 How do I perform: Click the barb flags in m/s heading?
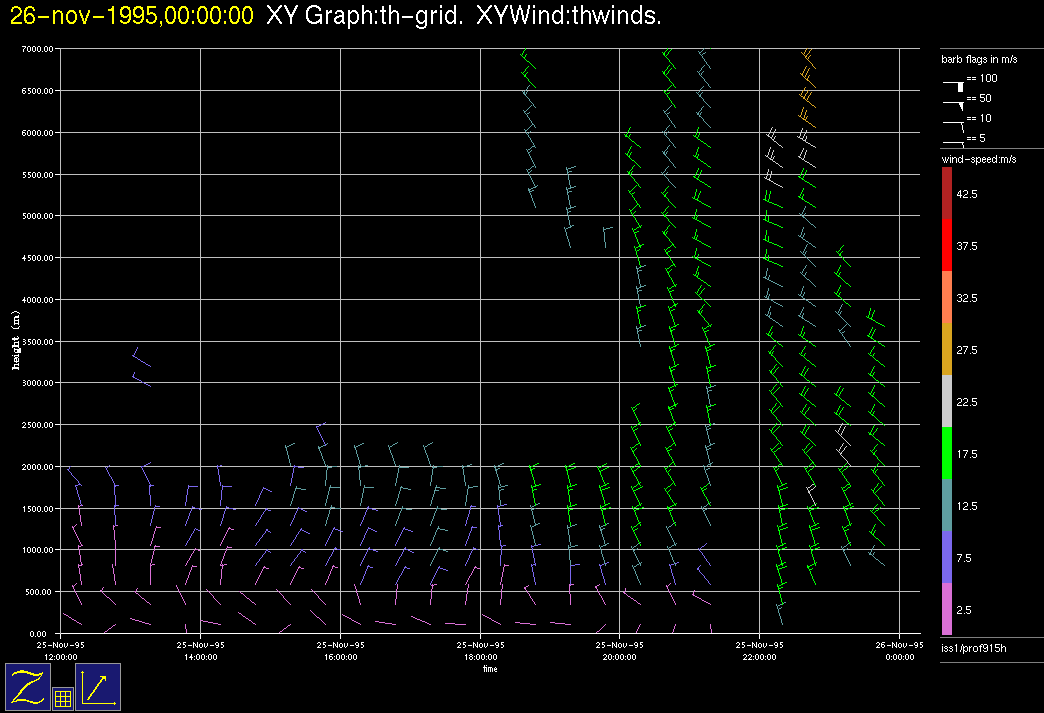[x=979, y=59]
